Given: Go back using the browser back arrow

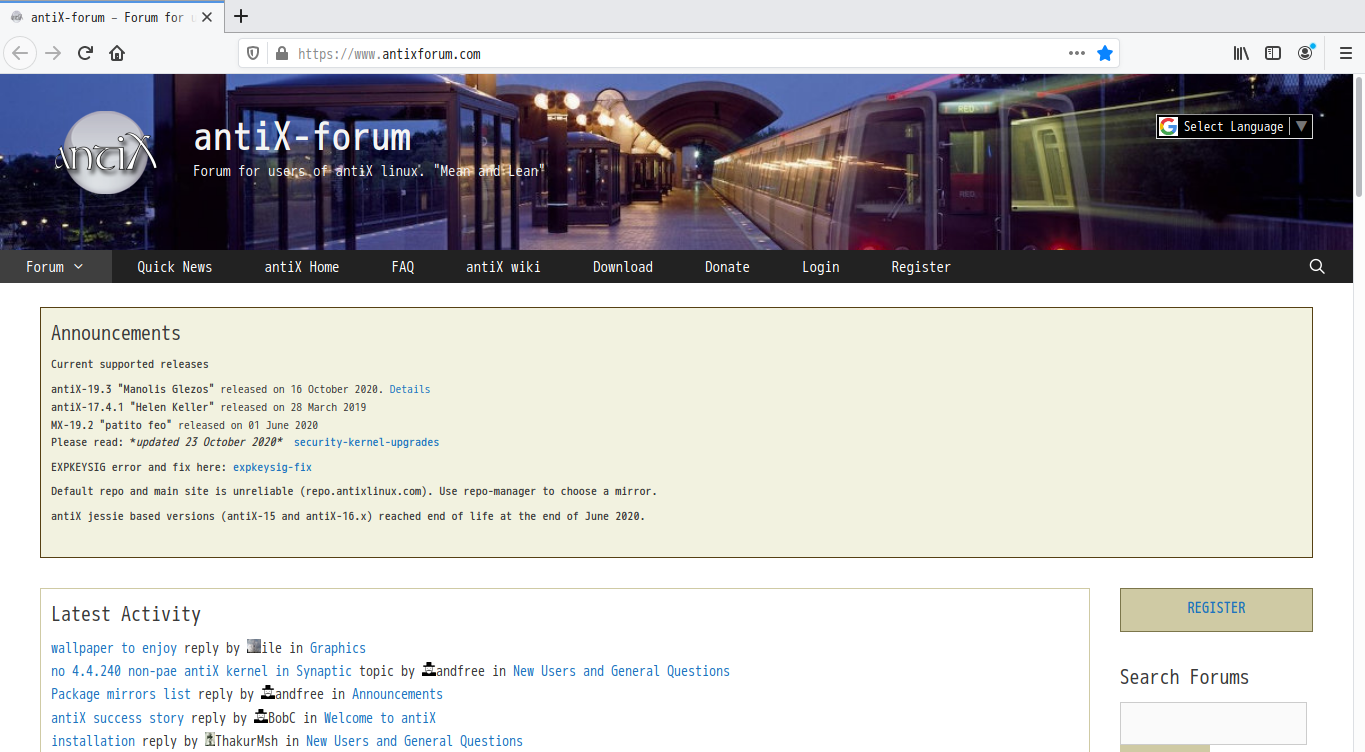Looking at the screenshot, I should click(x=21, y=53).
